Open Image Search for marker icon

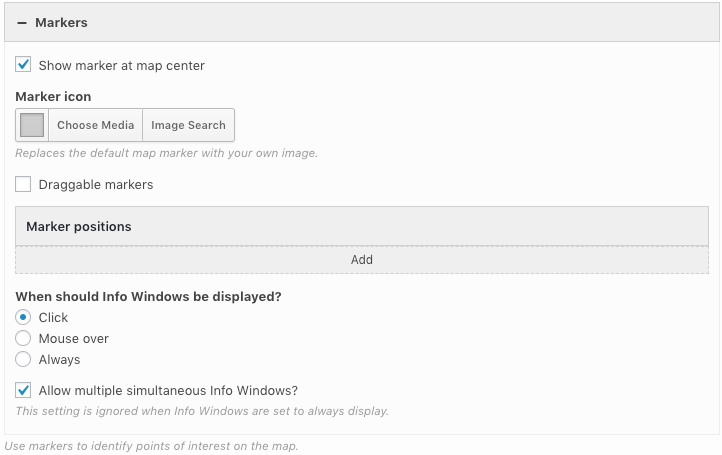(x=188, y=125)
